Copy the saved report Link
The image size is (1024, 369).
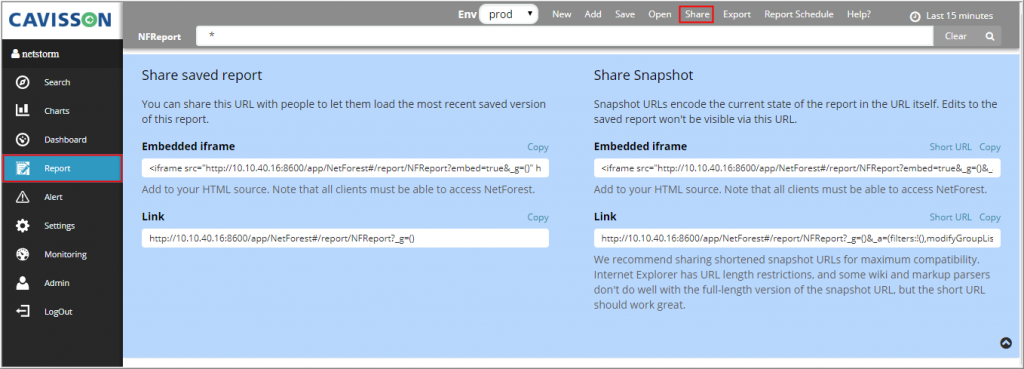point(538,217)
